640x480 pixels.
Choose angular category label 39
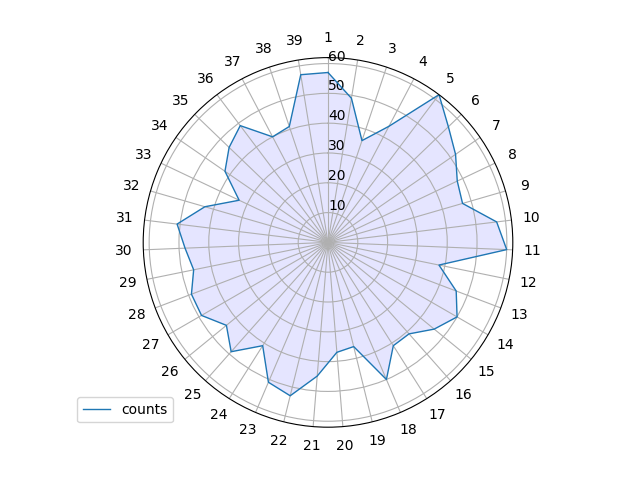click(294, 40)
